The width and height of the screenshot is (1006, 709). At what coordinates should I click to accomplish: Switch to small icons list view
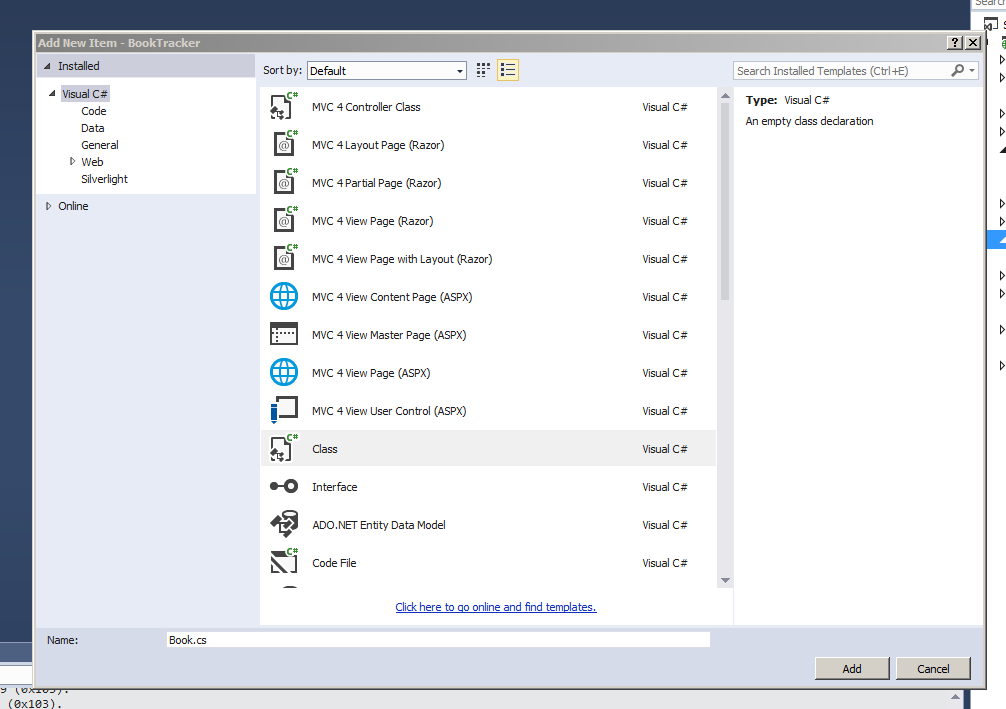pyautogui.click(x=507, y=70)
